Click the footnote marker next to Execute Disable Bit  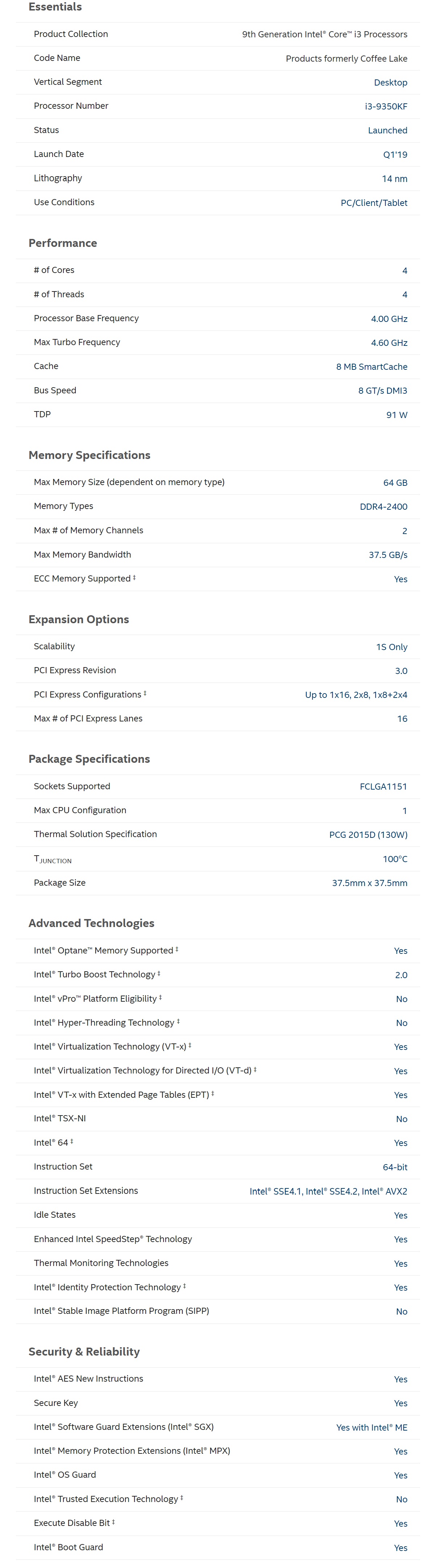(x=113, y=1521)
